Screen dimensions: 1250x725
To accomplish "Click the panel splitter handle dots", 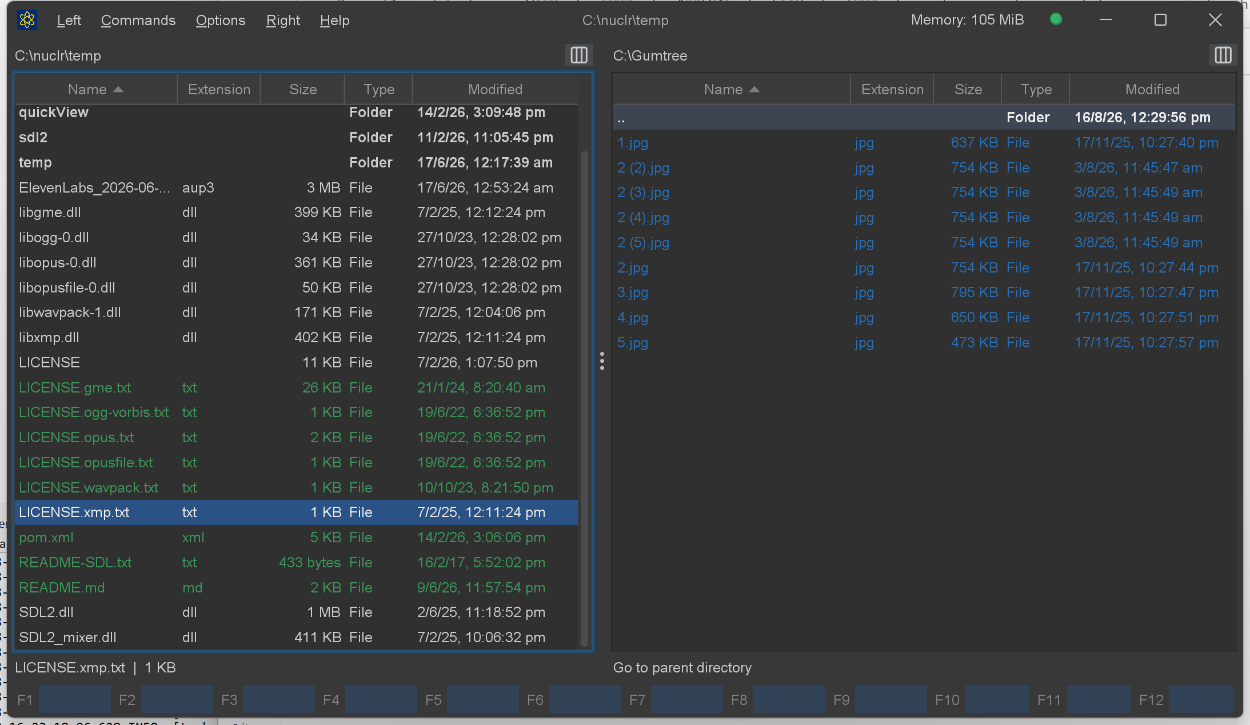I will pyautogui.click(x=602, y=361).
